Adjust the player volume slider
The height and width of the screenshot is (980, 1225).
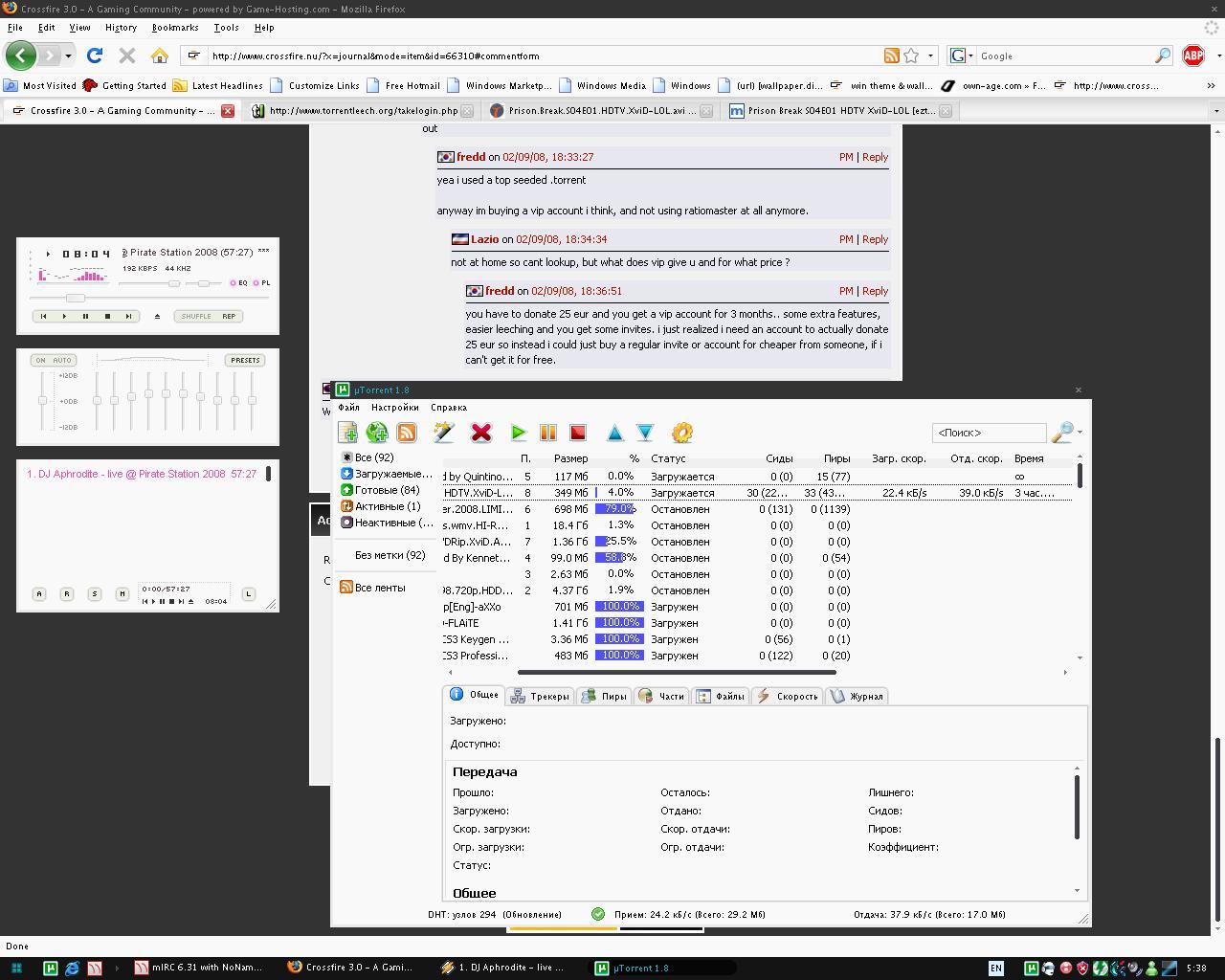(174, 283)
